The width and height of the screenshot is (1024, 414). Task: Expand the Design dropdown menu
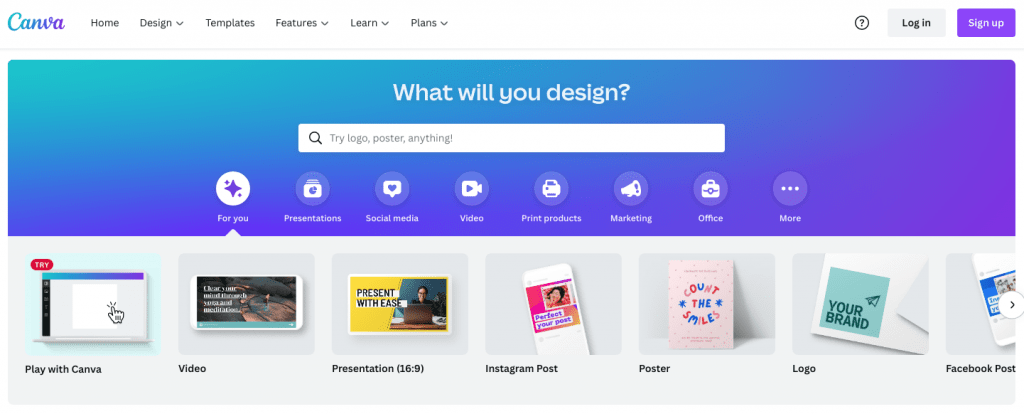162,23
